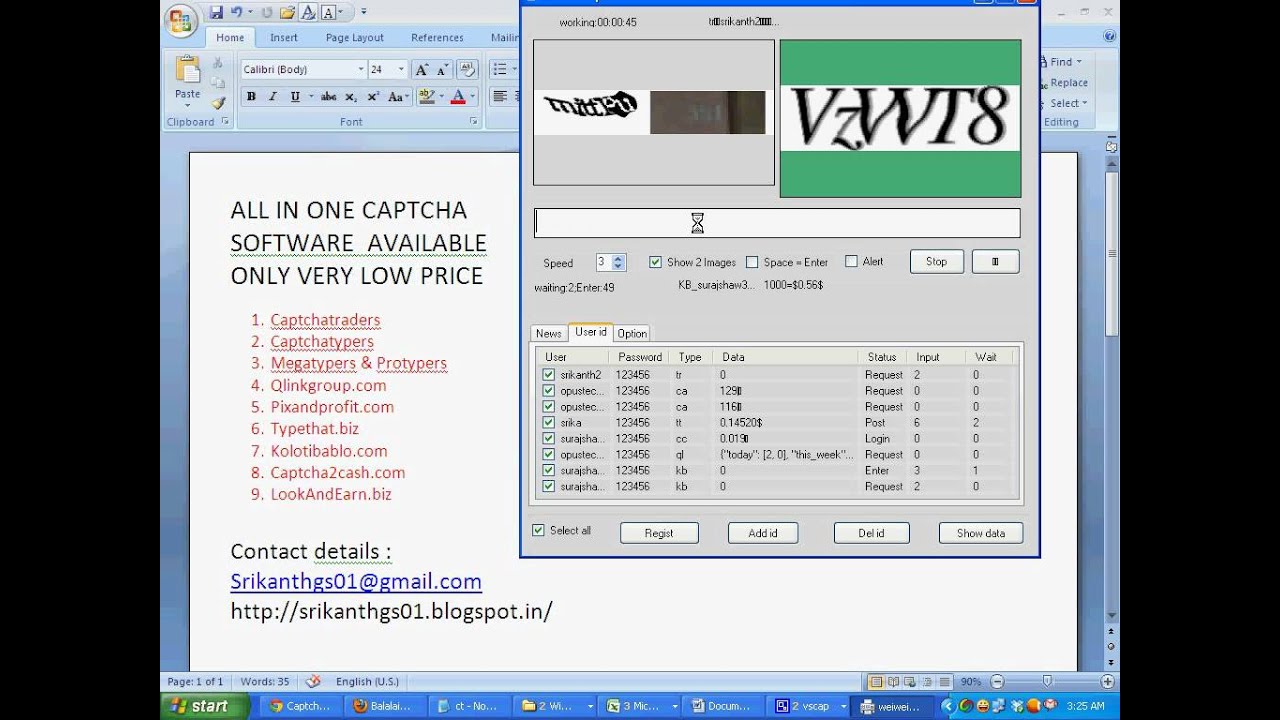Click the zoom in plus button

point(1107,682)
